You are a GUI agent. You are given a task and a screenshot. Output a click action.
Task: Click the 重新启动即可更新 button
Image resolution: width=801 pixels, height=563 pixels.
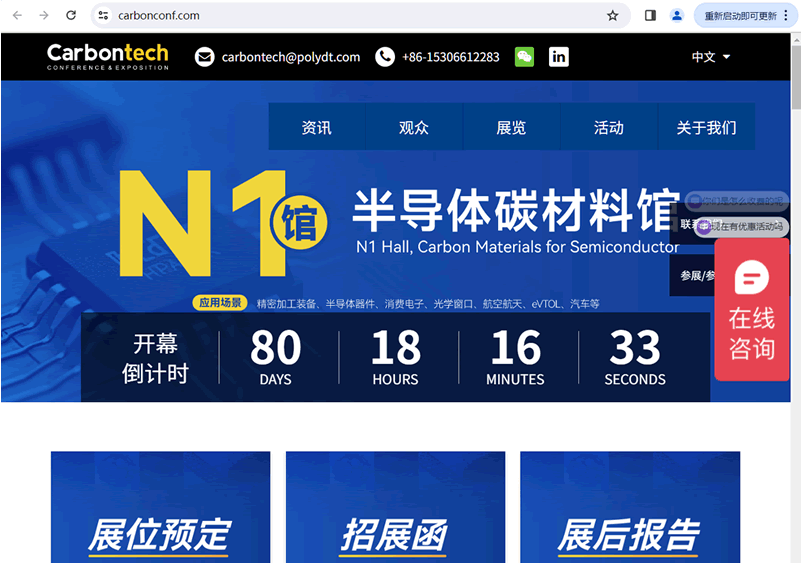(x=740, y=15)
